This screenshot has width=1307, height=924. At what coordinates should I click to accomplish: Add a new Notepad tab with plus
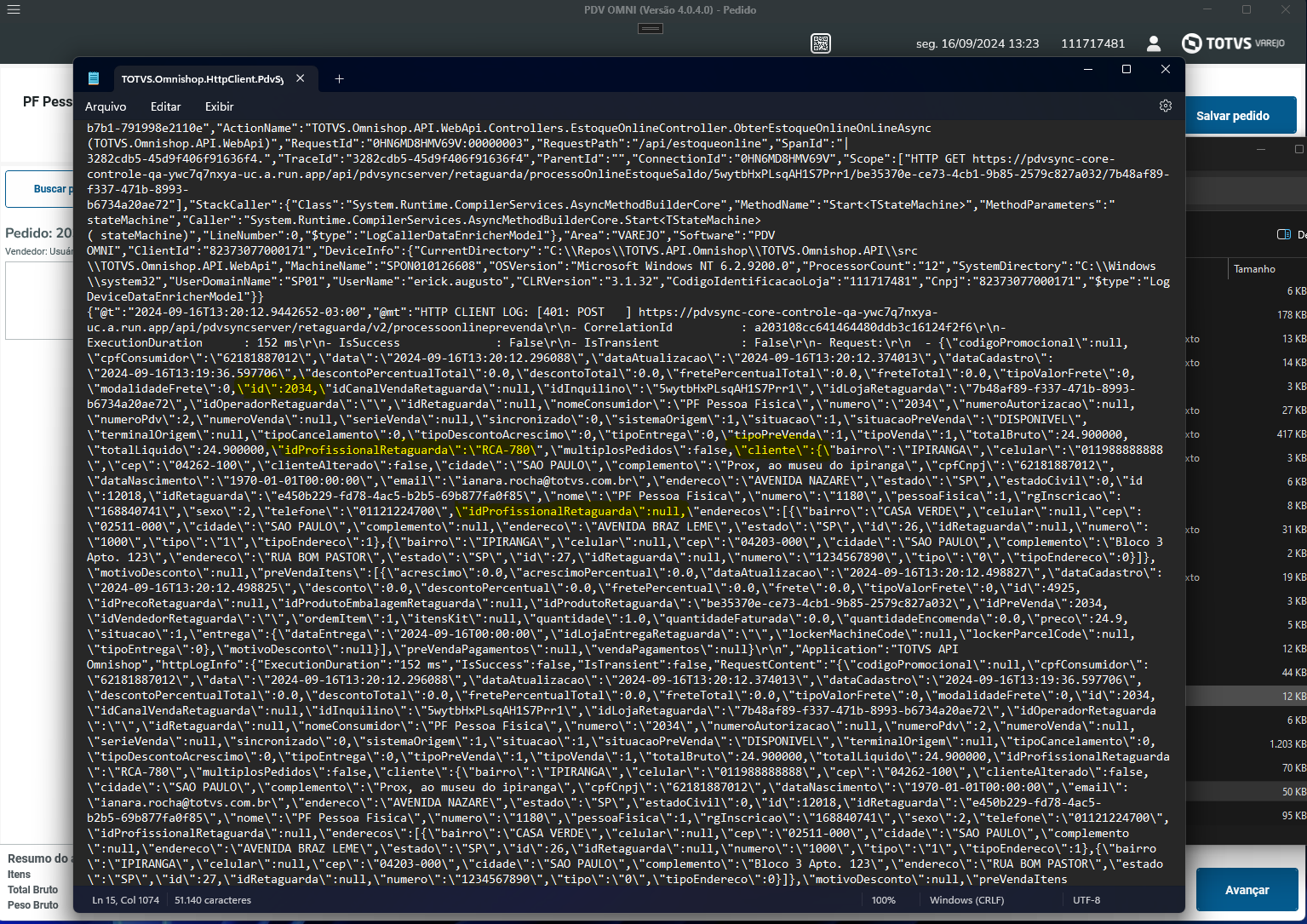point(339,78)
